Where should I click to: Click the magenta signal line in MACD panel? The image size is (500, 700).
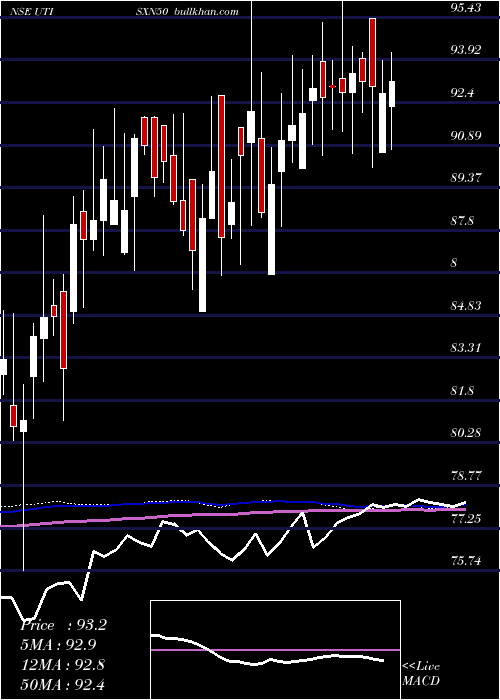[x=275, y=650]
